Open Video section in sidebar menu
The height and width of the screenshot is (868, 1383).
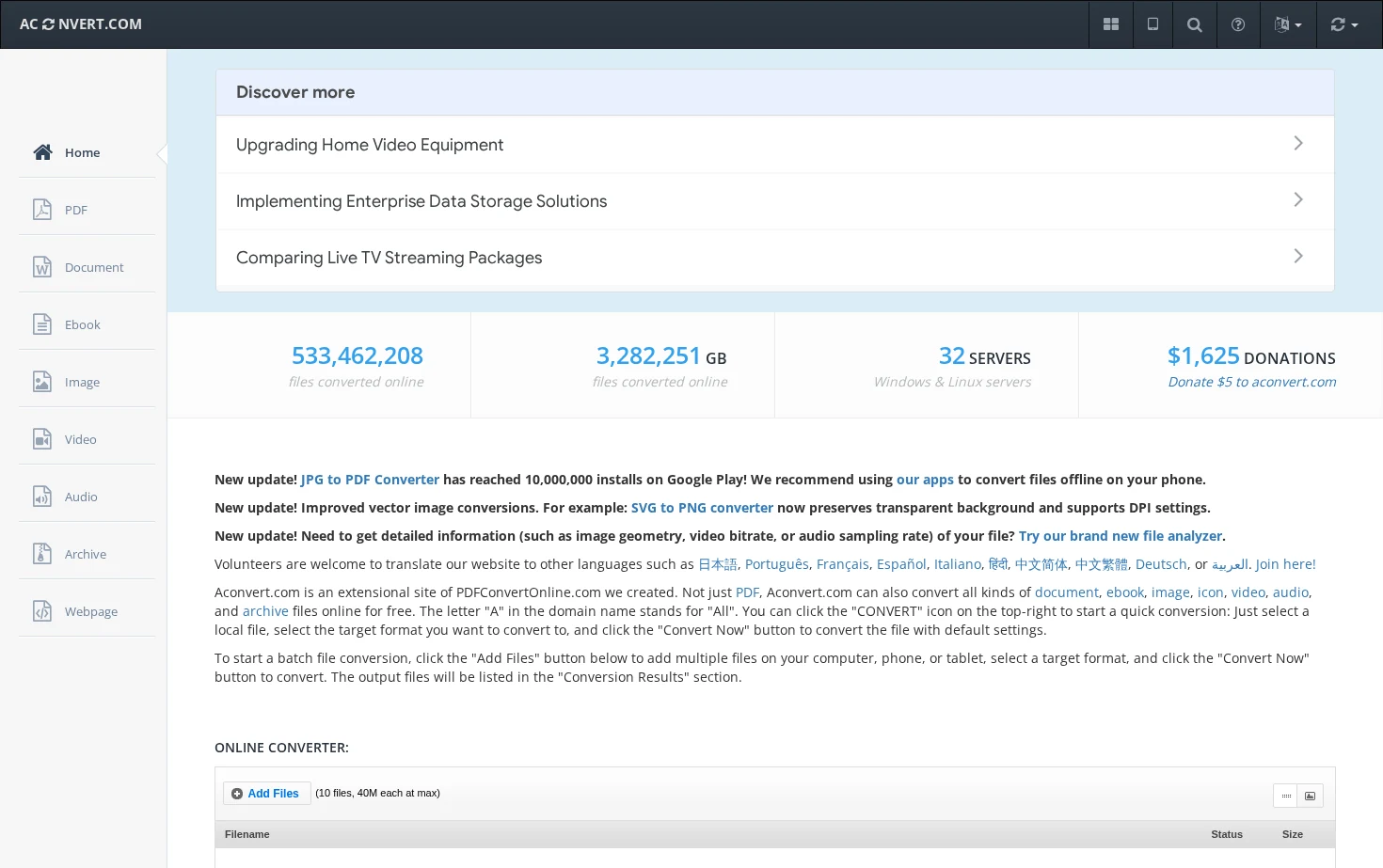pyautogui.click(x=87, y=439)
